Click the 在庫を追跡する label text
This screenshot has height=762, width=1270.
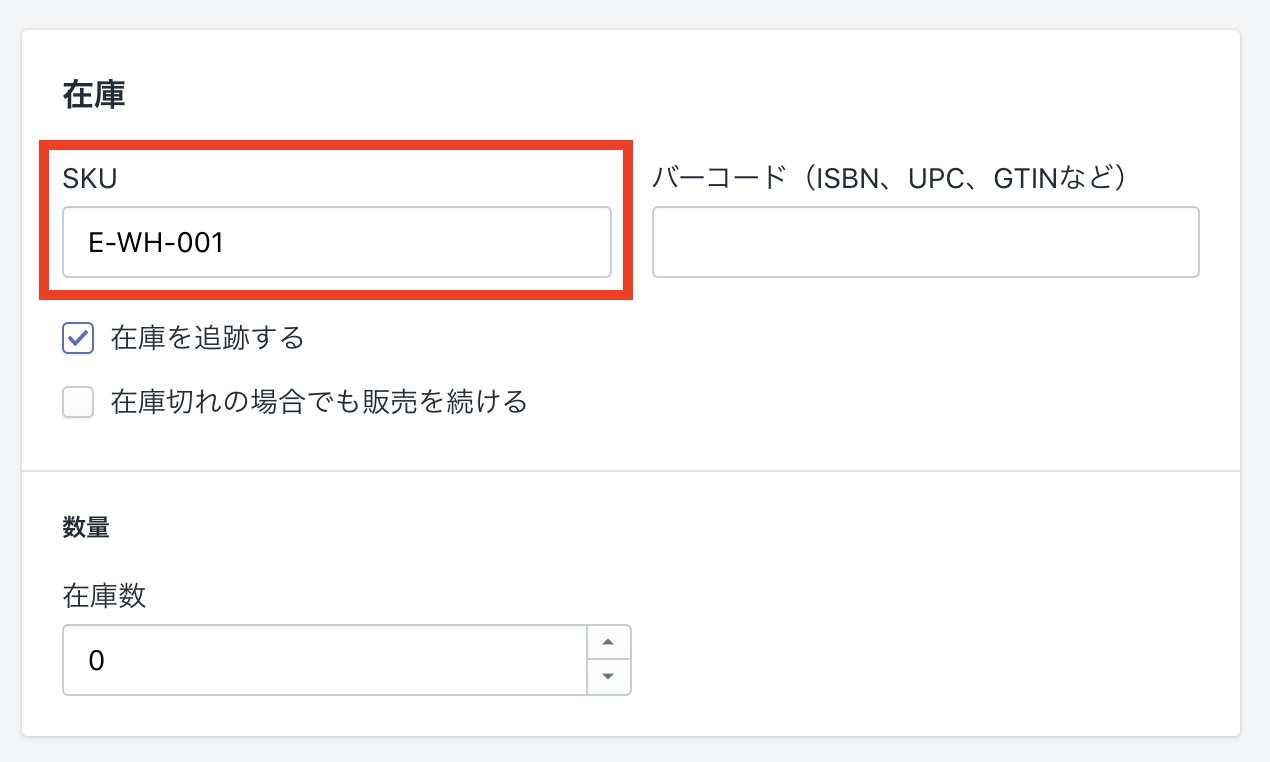click(x=207, y=338)
